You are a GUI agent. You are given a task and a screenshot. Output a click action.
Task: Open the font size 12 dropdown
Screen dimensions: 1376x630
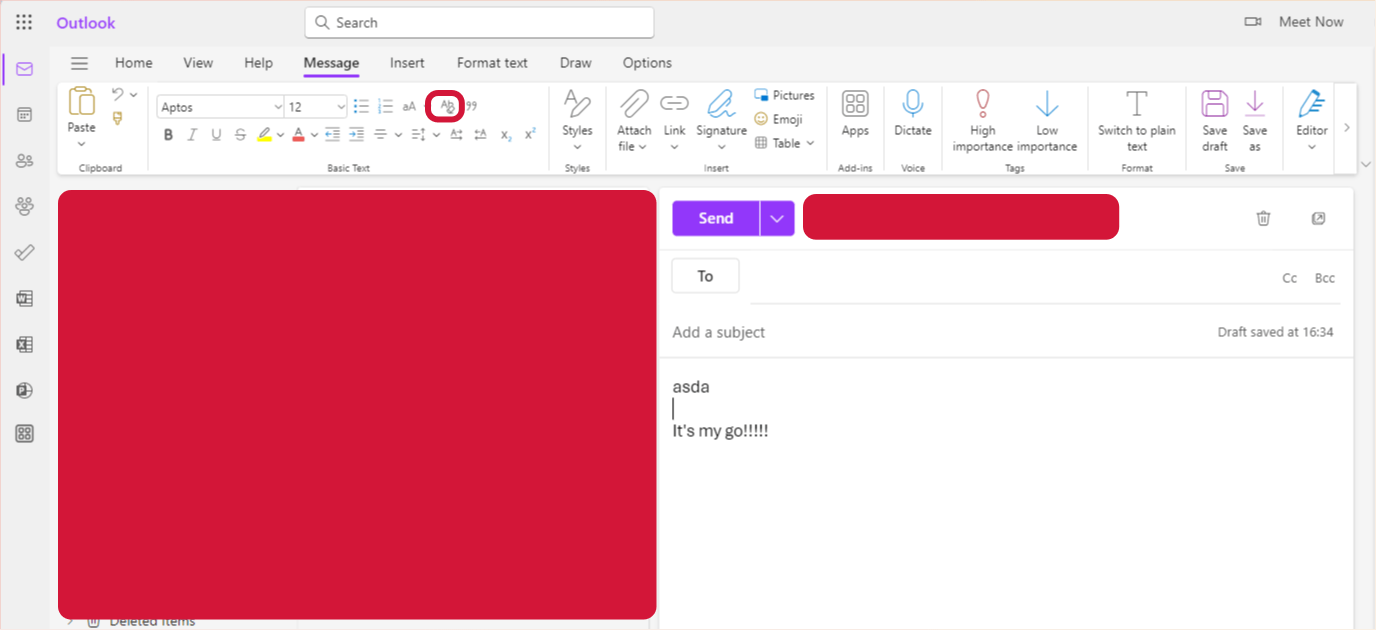341,107
